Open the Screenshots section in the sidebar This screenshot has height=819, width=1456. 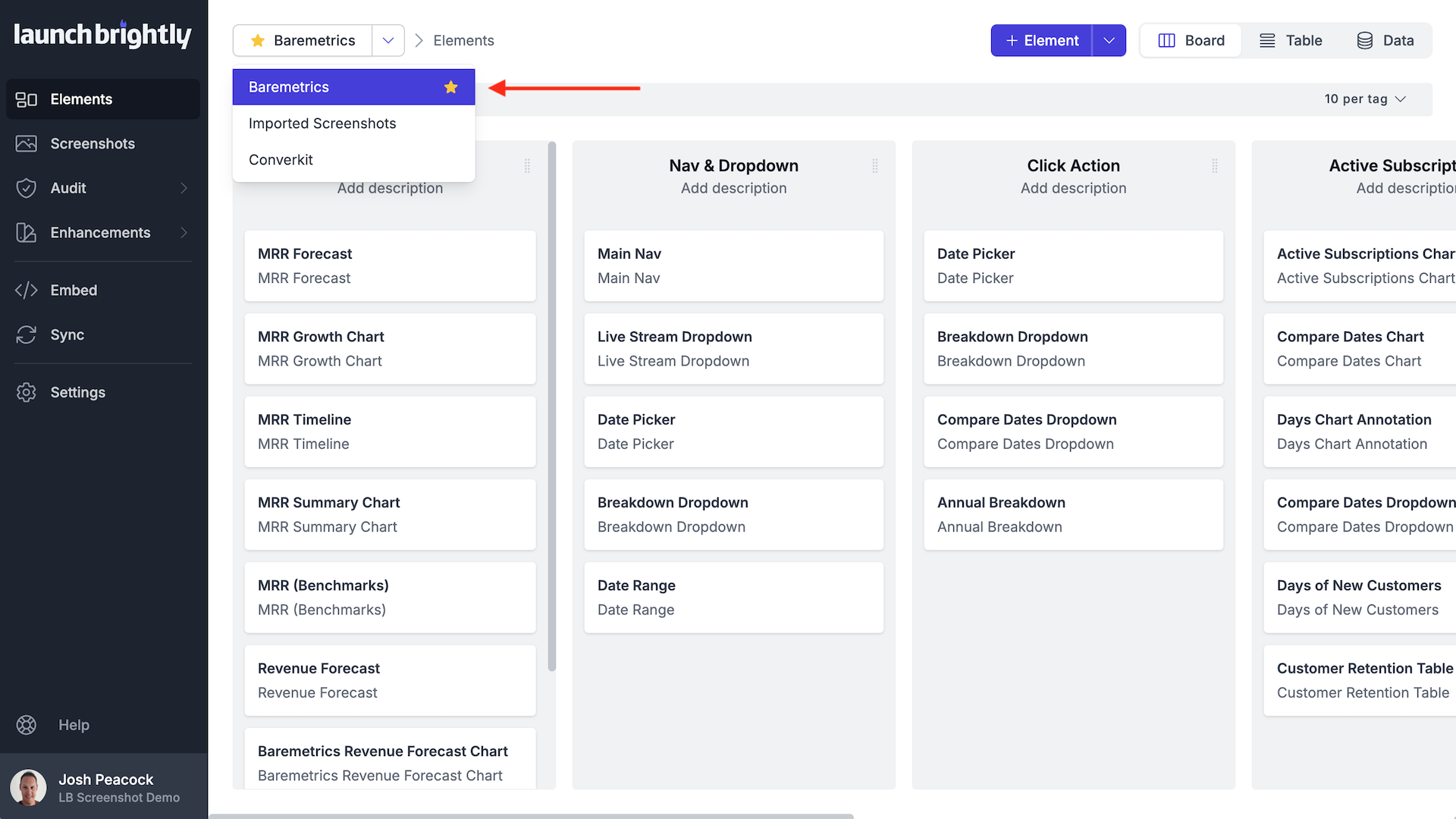click(x=92, y=143)
